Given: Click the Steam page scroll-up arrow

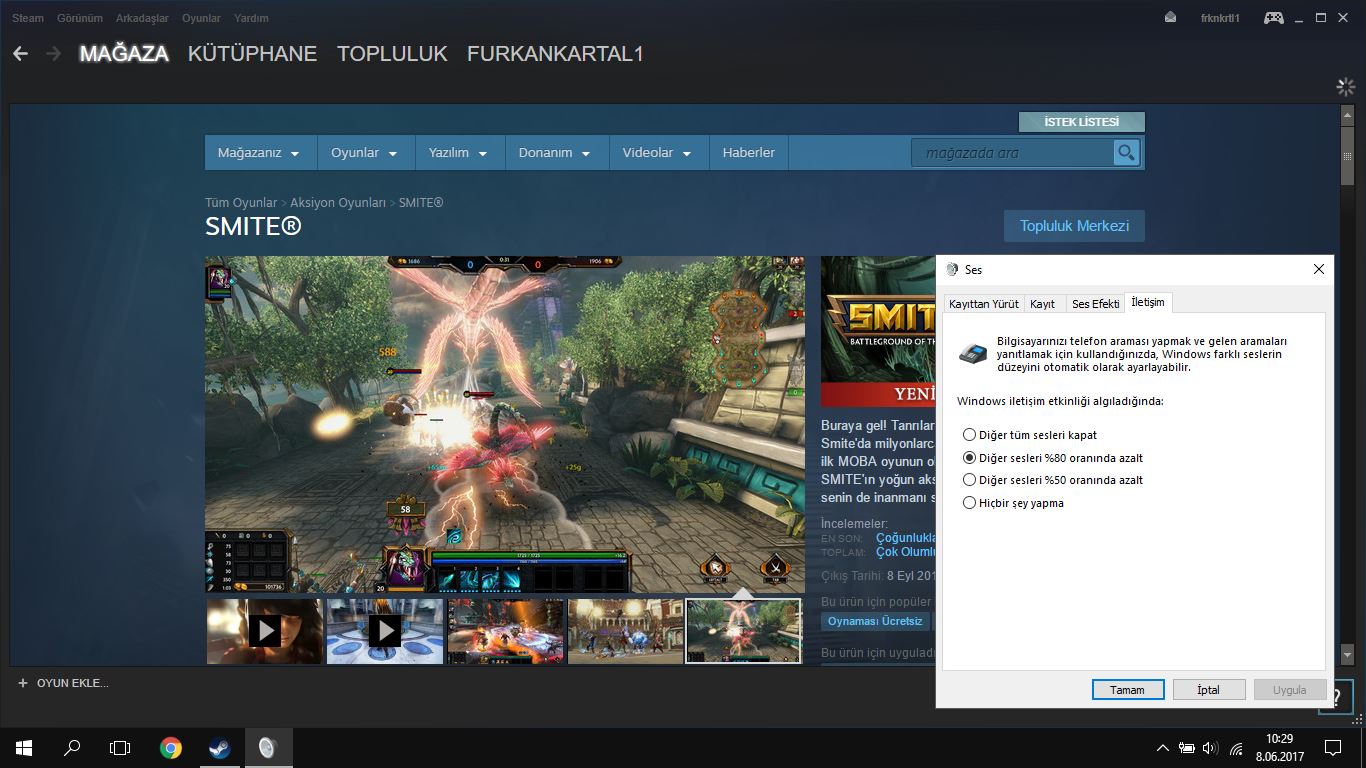Looking at the screenshot, I should pyautogui.click(x=1347, y=117).
